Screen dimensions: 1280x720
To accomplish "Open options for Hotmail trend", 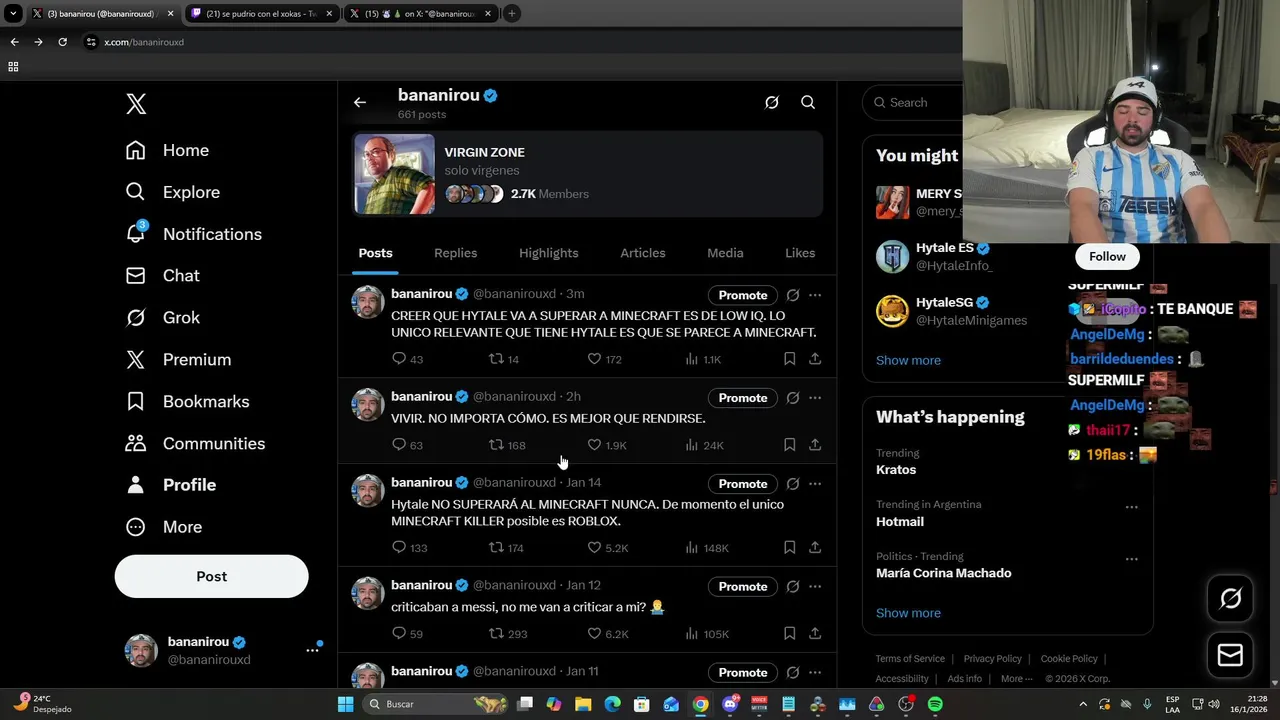I will tap(1131, 507).
